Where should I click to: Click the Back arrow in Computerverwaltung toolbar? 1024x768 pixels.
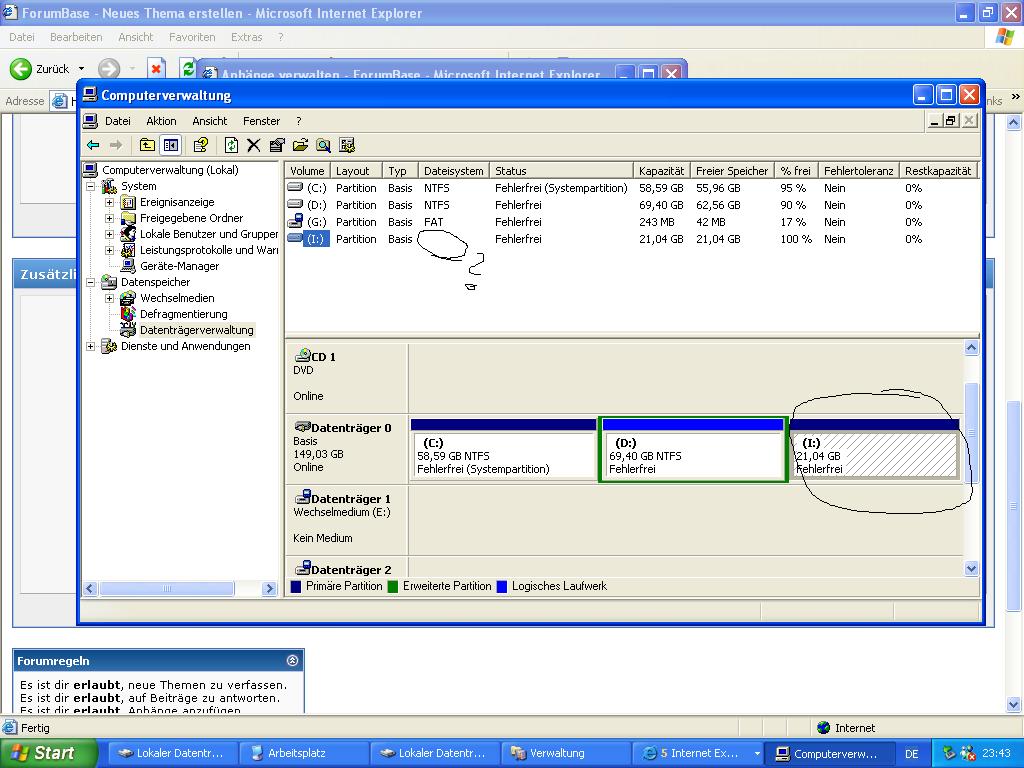(x=93, y=145)
